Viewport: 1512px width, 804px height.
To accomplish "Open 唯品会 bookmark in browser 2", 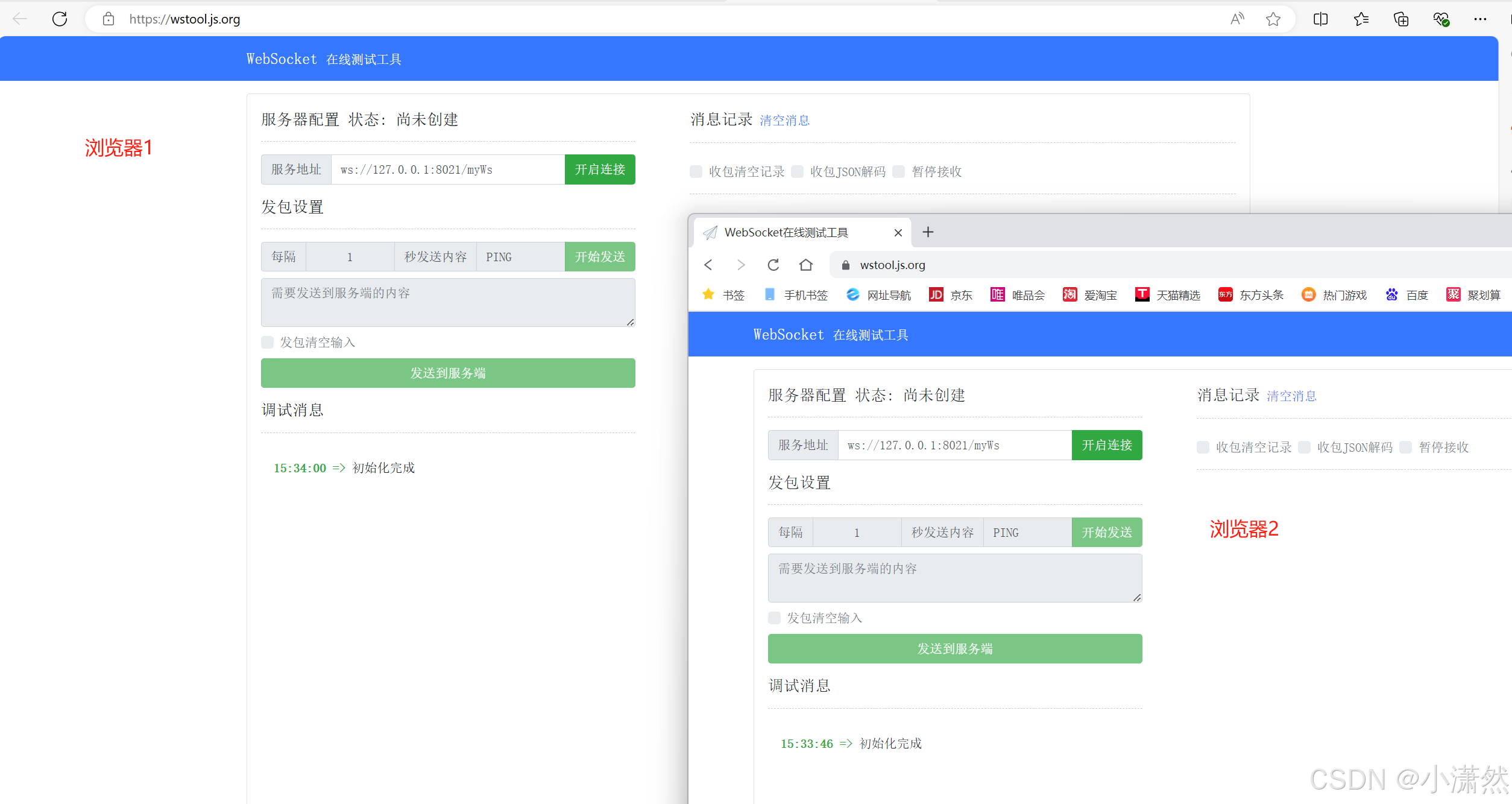I will pyautogui.click(x=1018, y=295).
